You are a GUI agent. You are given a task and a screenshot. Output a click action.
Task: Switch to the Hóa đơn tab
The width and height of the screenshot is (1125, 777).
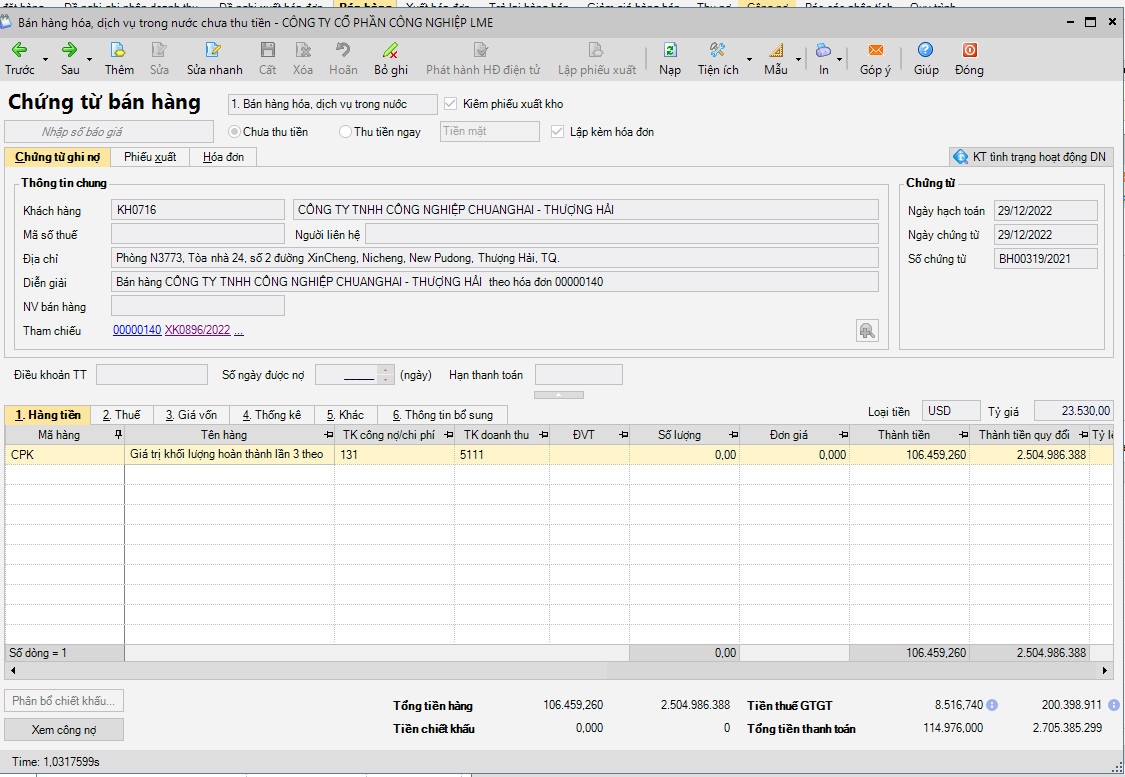point(223,157)
